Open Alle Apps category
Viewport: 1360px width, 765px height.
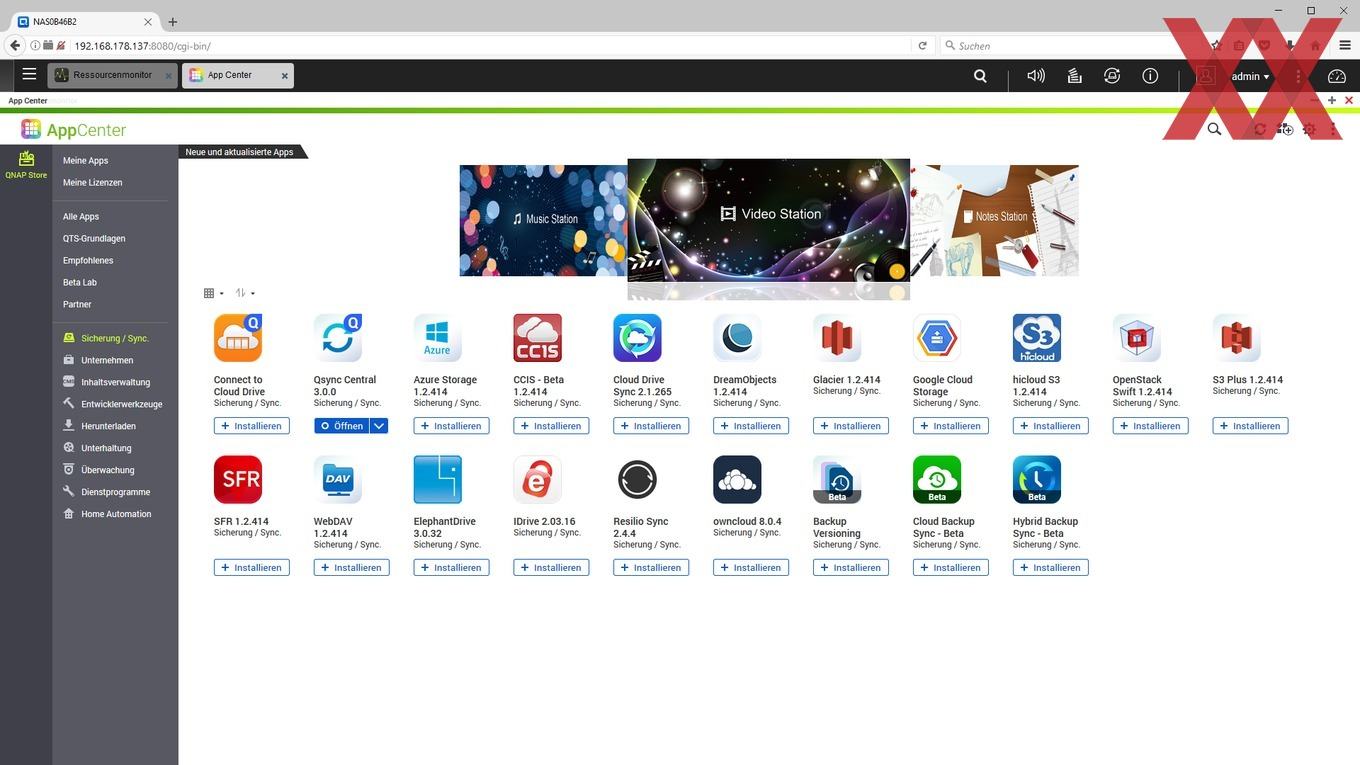(81, 217)
